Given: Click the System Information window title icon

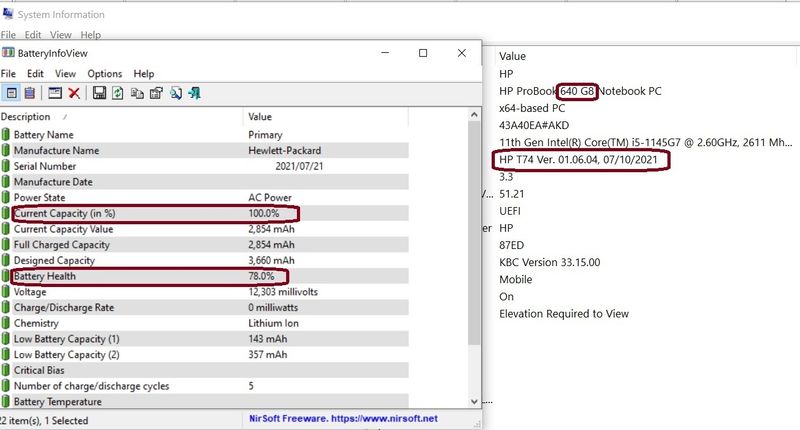Looking at the screenshot, I should coord(8,14).
